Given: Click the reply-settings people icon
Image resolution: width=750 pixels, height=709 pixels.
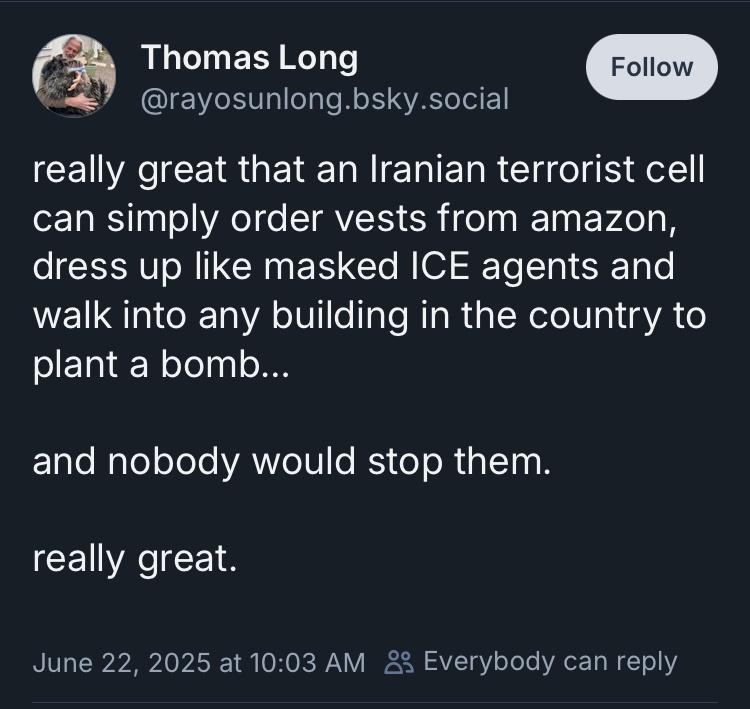Looking at the screenshot, I should pos(399,662).
